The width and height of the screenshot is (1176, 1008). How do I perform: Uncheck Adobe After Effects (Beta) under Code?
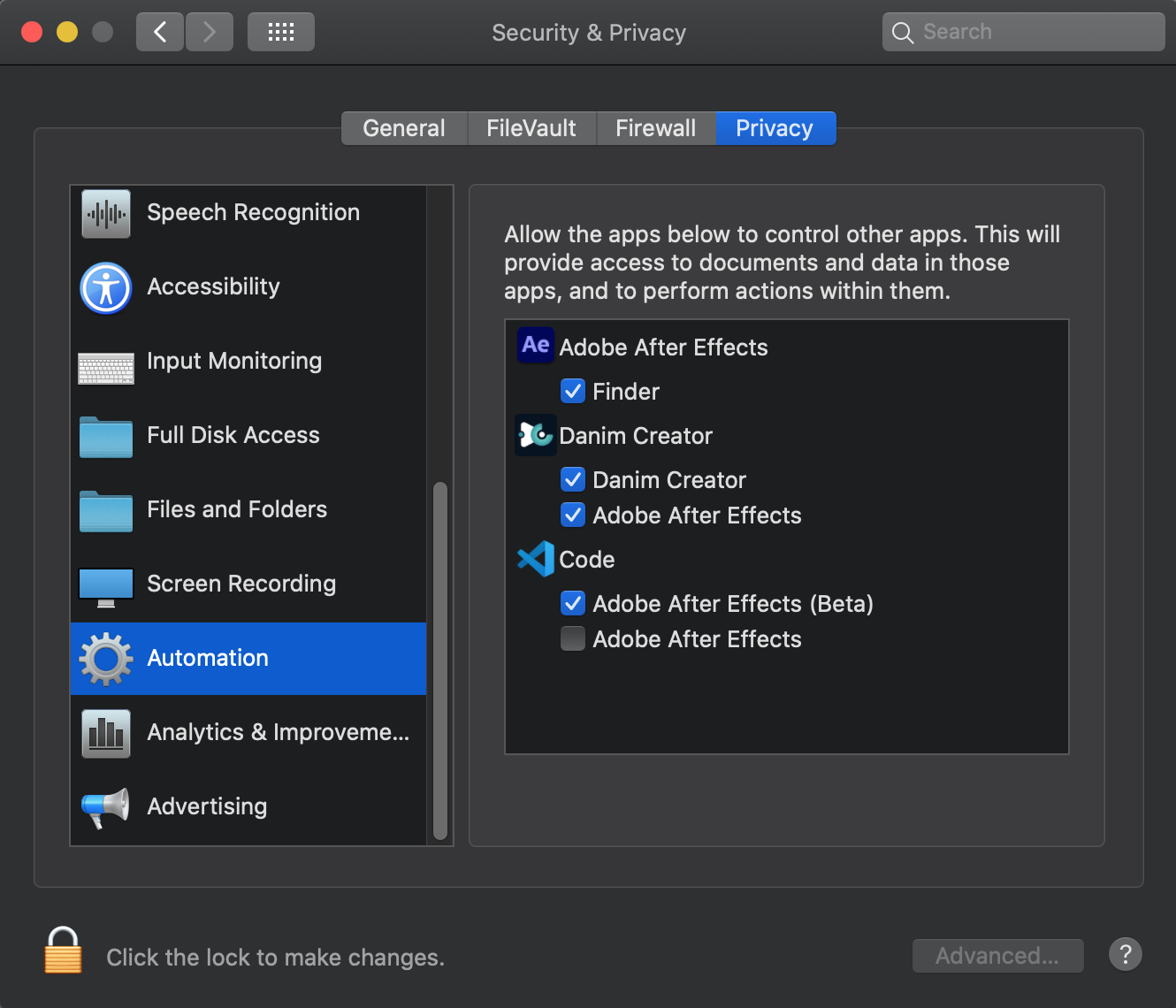pos(573,603)
